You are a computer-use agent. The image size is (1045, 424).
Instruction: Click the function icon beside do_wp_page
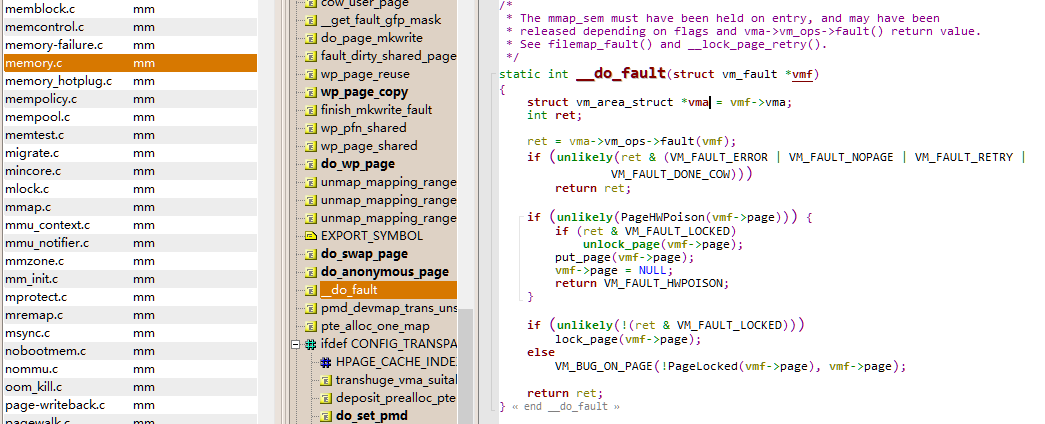pyautogui.click(x=311, y=164)
